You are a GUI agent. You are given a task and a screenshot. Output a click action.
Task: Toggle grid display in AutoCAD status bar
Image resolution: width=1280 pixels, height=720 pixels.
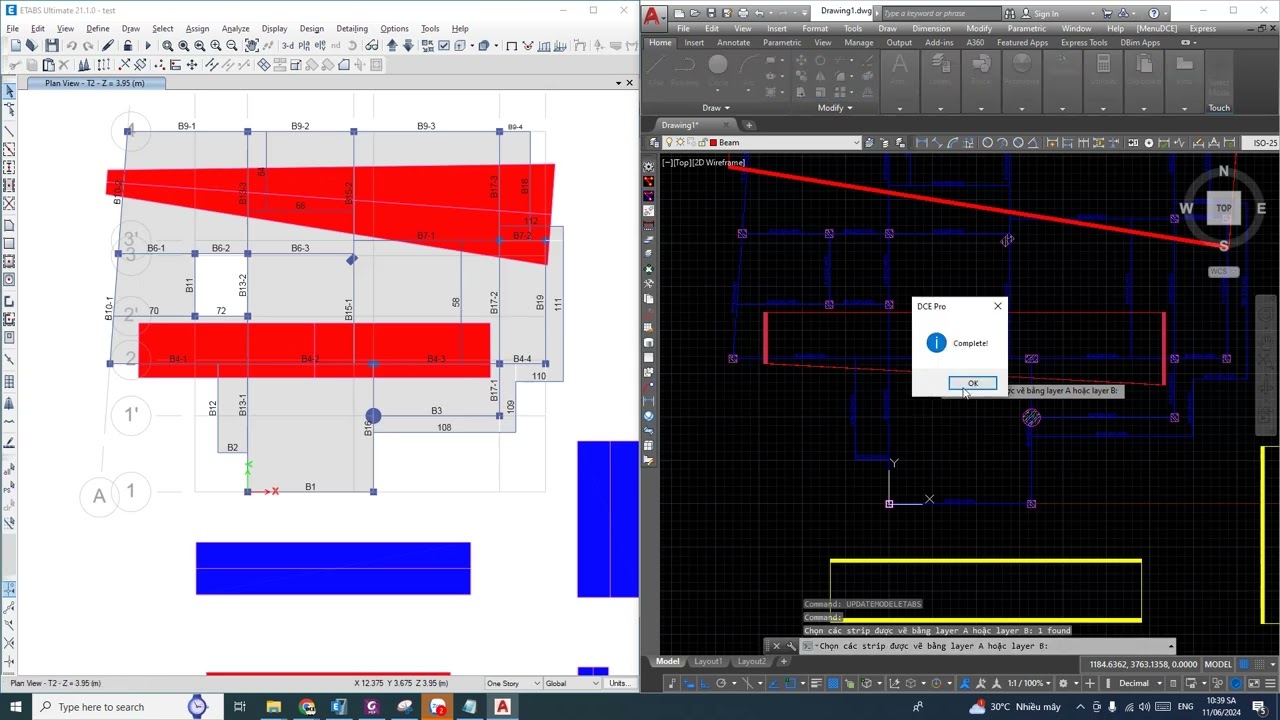coord(1244,664)
